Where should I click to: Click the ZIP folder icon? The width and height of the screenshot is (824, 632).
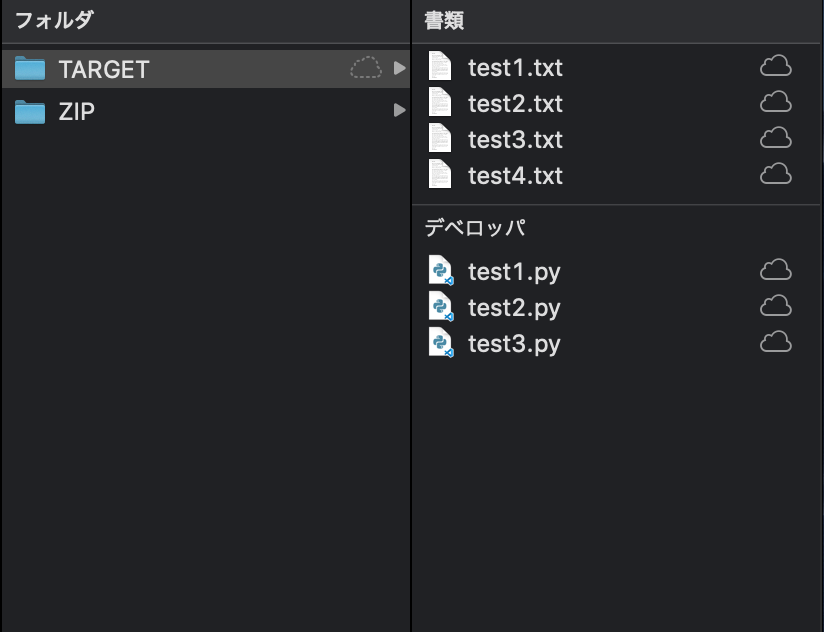pos(30,111)
